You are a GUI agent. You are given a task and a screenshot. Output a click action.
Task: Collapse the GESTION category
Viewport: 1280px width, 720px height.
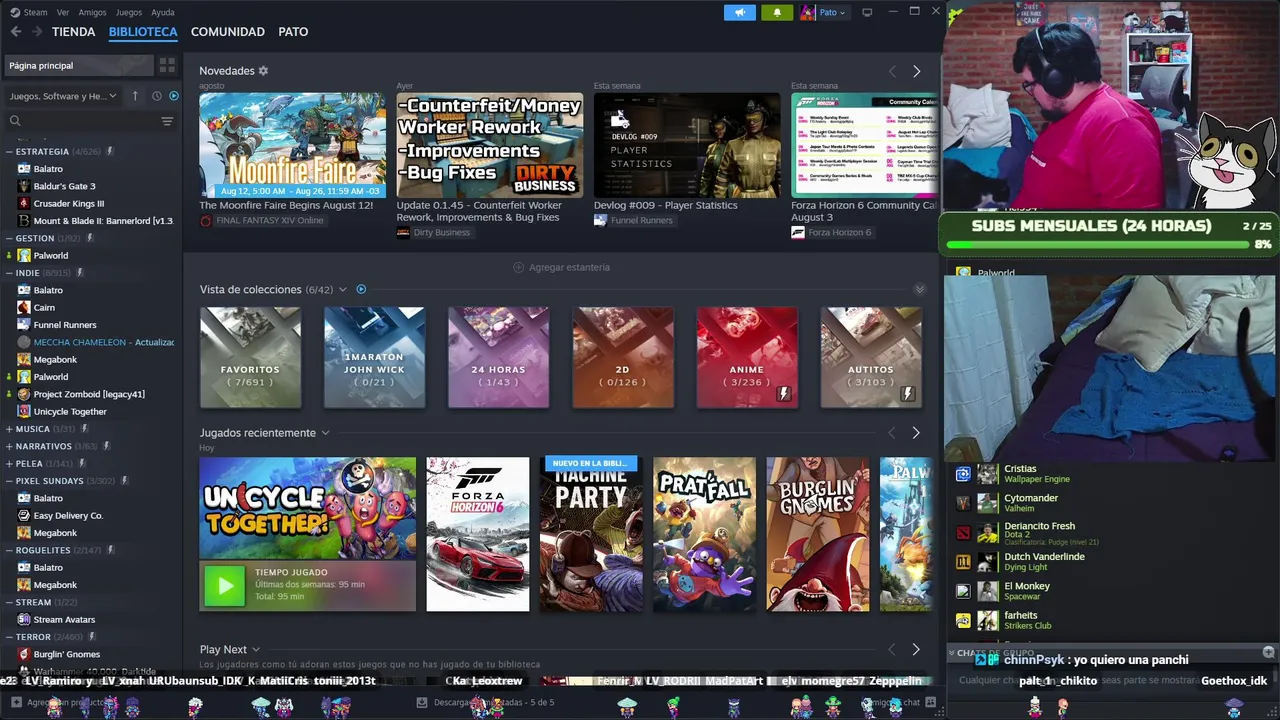tap(9, 238)
